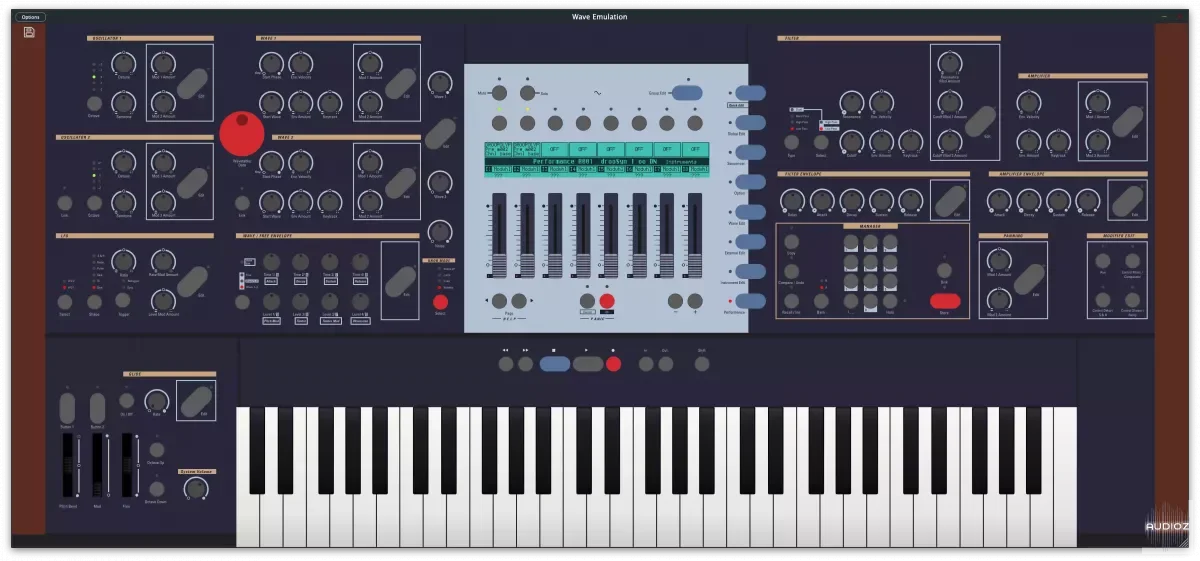The width and height of the screenshot is (1200, 561).
Task: Click the Oscillator 1 Semitone knob
Action: click(123, 101)
